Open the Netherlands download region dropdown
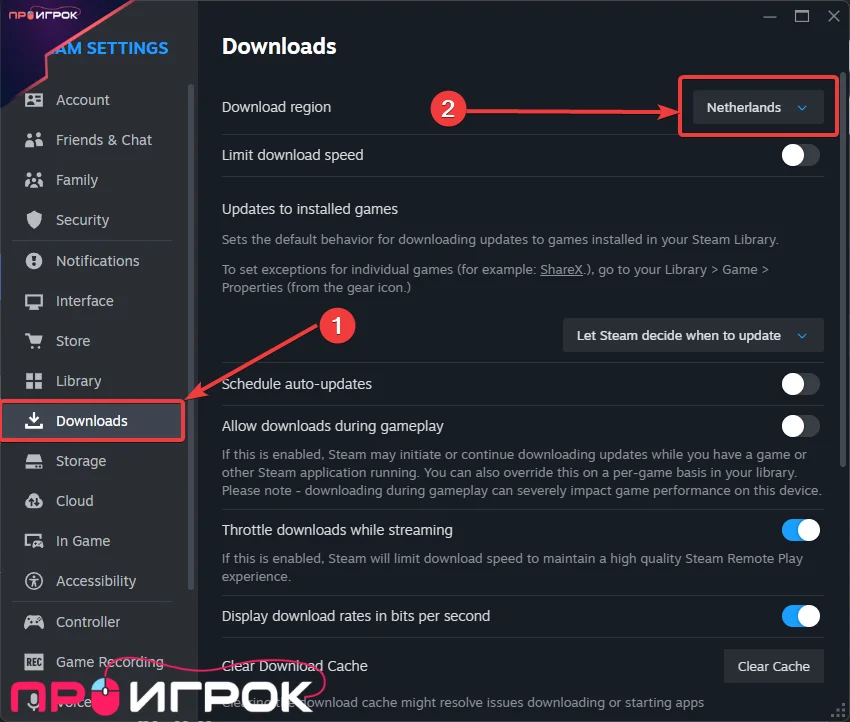This screenshot has height=722, width=850. 757,108
